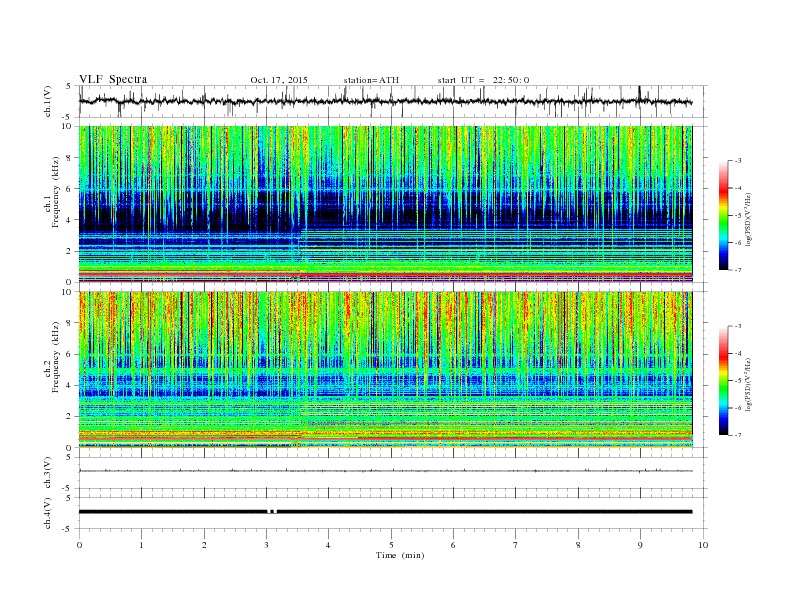The height and width of the screenshot is (612, 792).
Task: Click time axis tick label "9"
Action: 640,545
